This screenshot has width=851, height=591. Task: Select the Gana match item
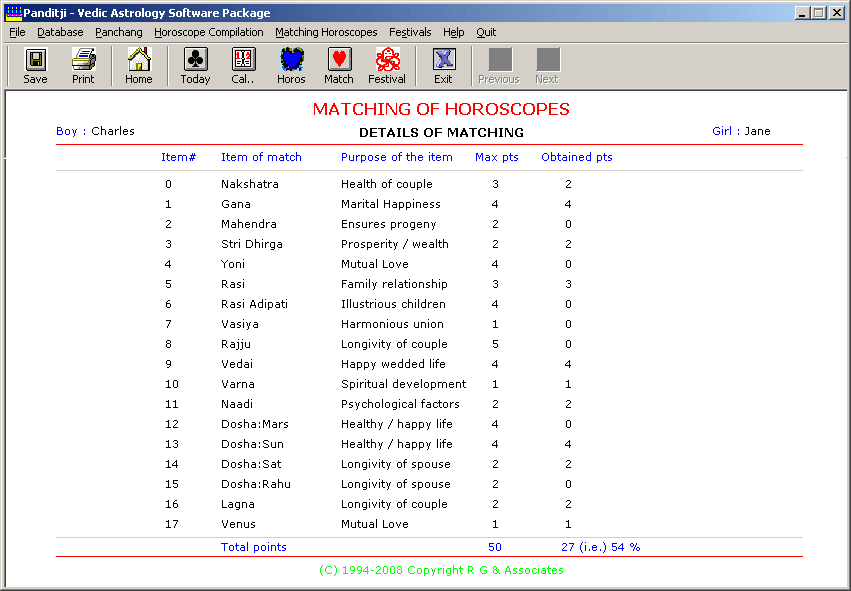point(236,204)
